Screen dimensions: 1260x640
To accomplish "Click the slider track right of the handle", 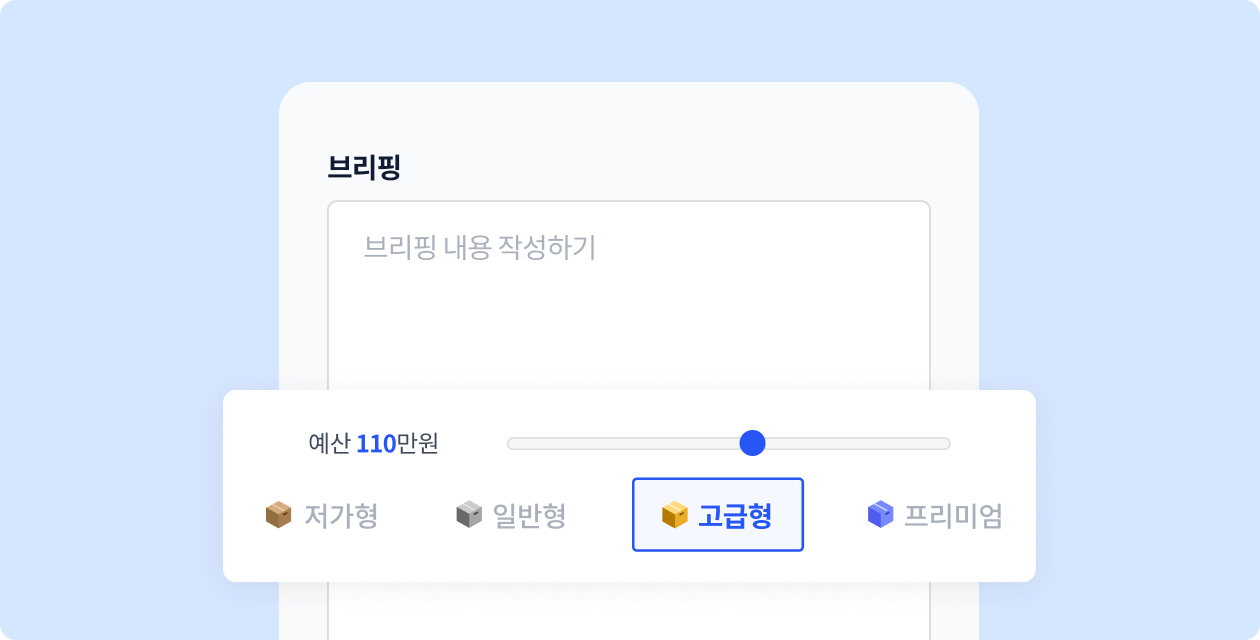I will tap(858, 443).
